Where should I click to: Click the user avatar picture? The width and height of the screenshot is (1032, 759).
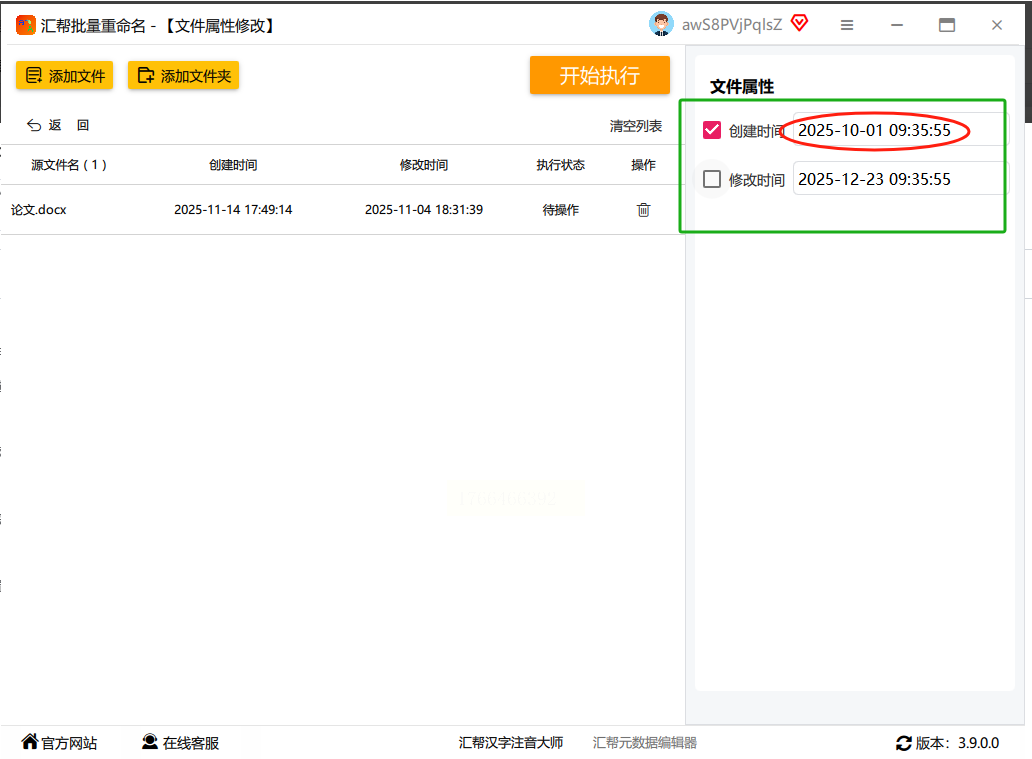coord(661,24)
